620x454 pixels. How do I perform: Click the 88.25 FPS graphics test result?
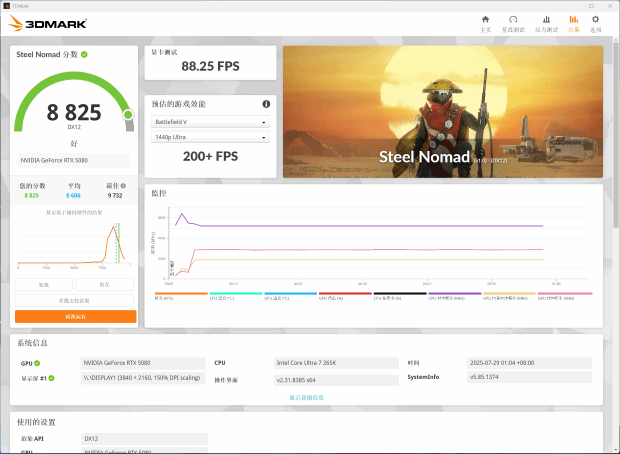(x=210, y=66)
